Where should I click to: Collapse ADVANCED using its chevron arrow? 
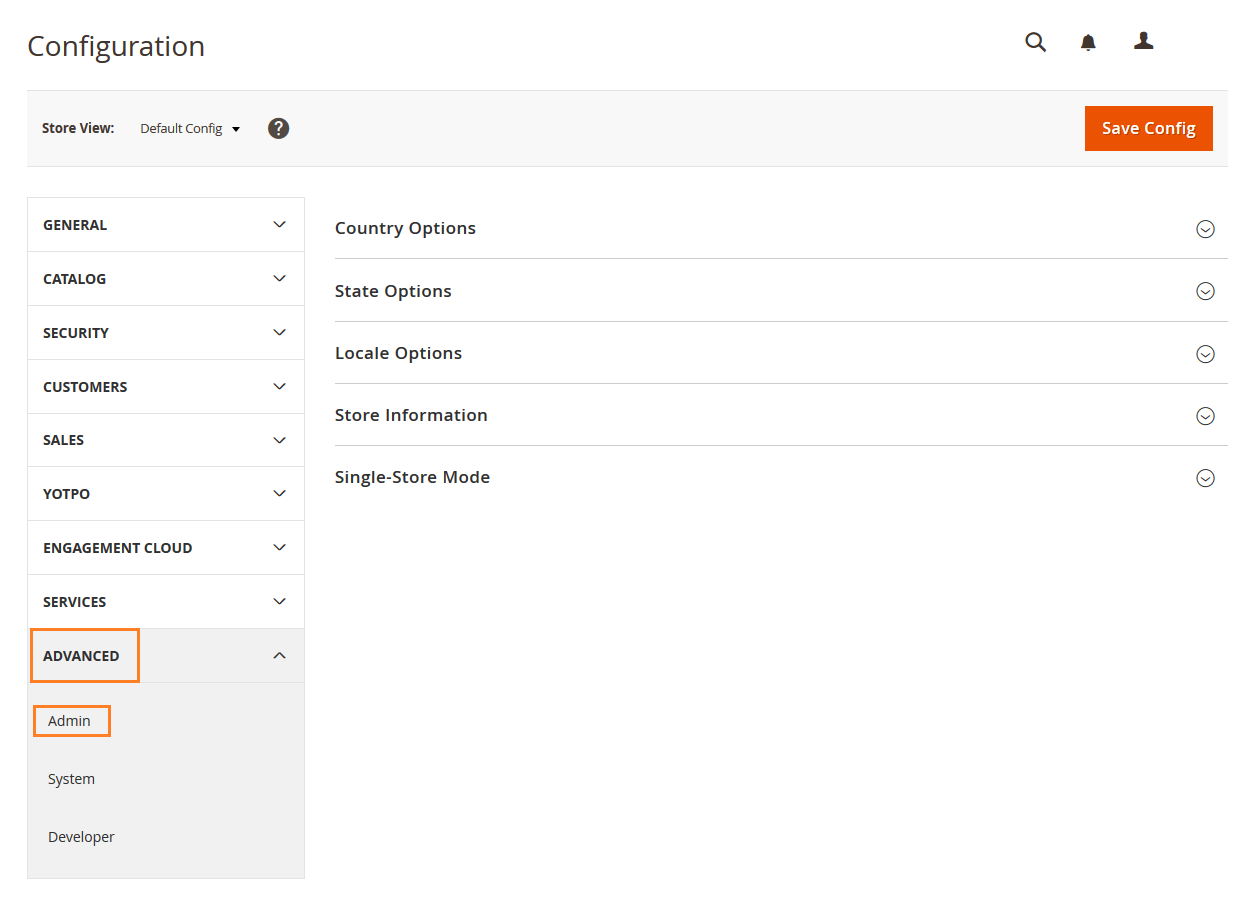[279, 655]
